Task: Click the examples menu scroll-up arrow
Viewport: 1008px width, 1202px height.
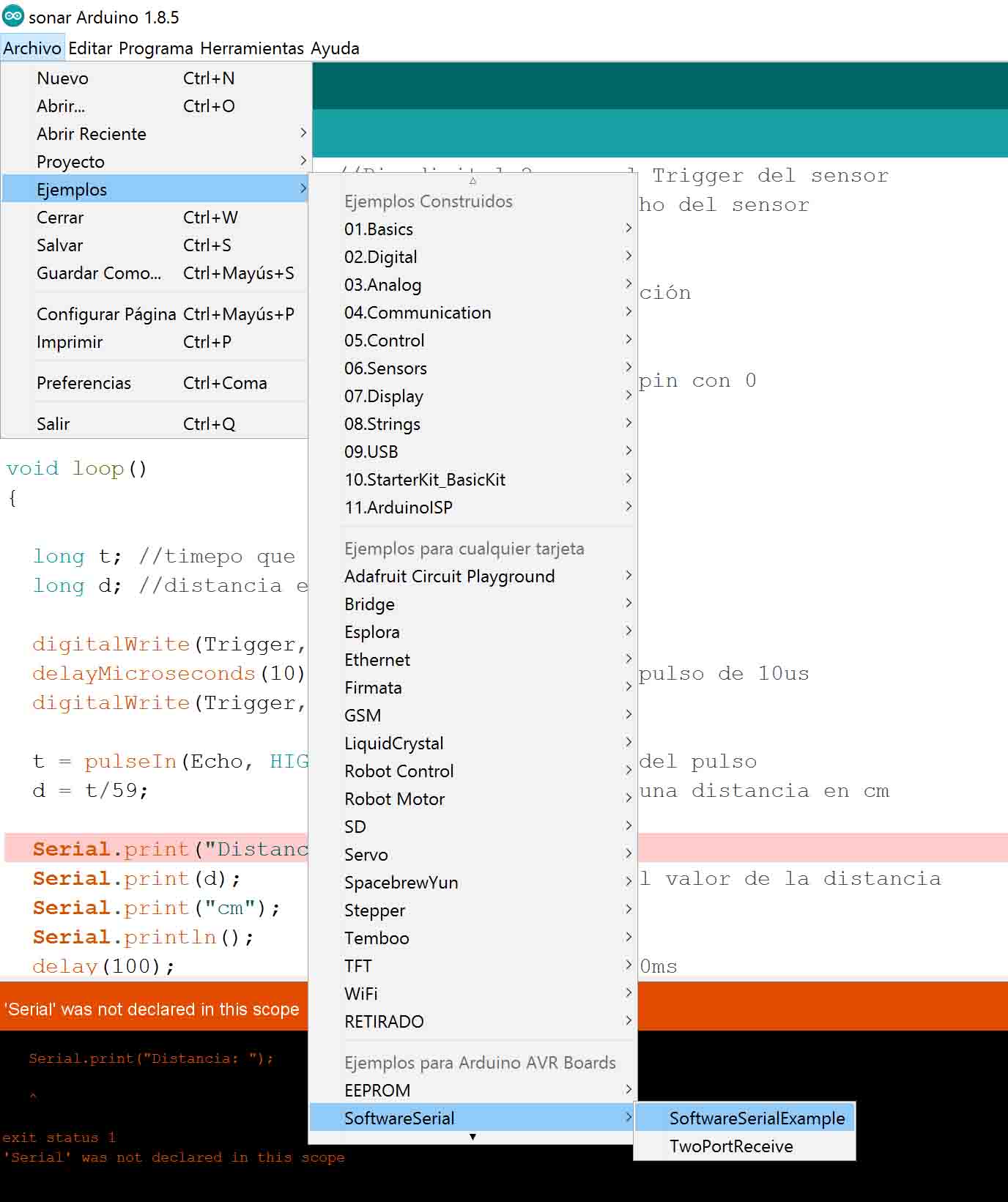Action: [x=472, y=180]
